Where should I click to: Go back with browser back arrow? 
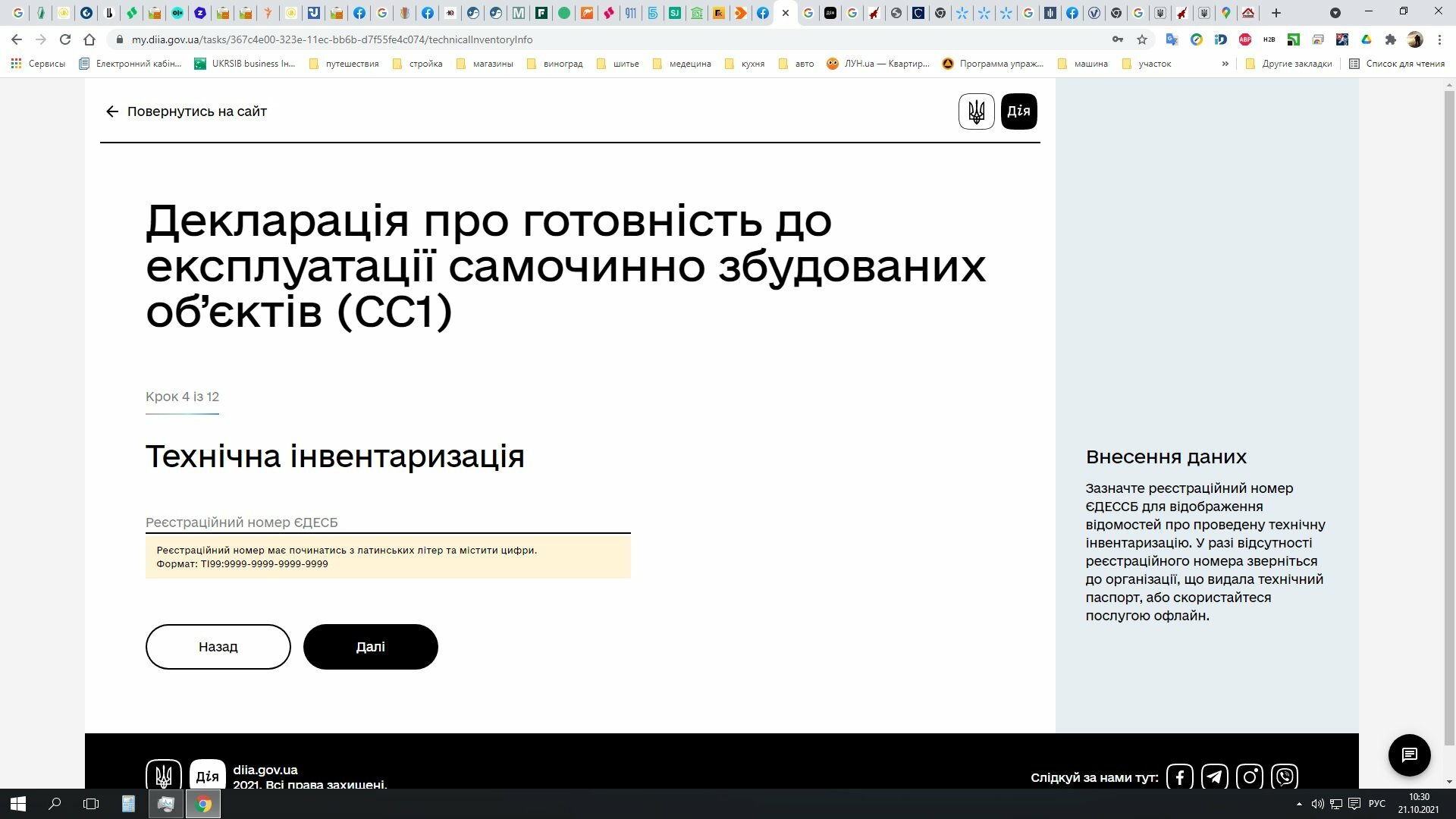(x=17, y=39)
